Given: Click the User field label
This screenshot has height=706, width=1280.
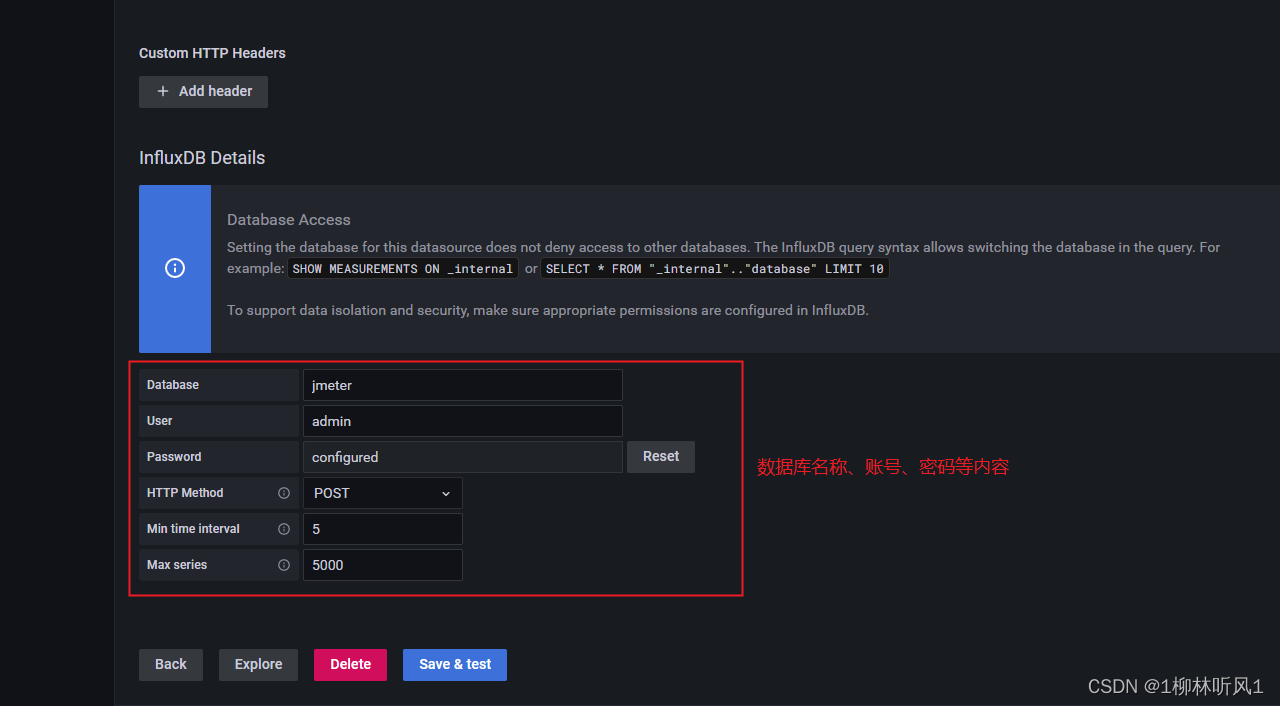Looking at the screenshot, I should [160, 421].
